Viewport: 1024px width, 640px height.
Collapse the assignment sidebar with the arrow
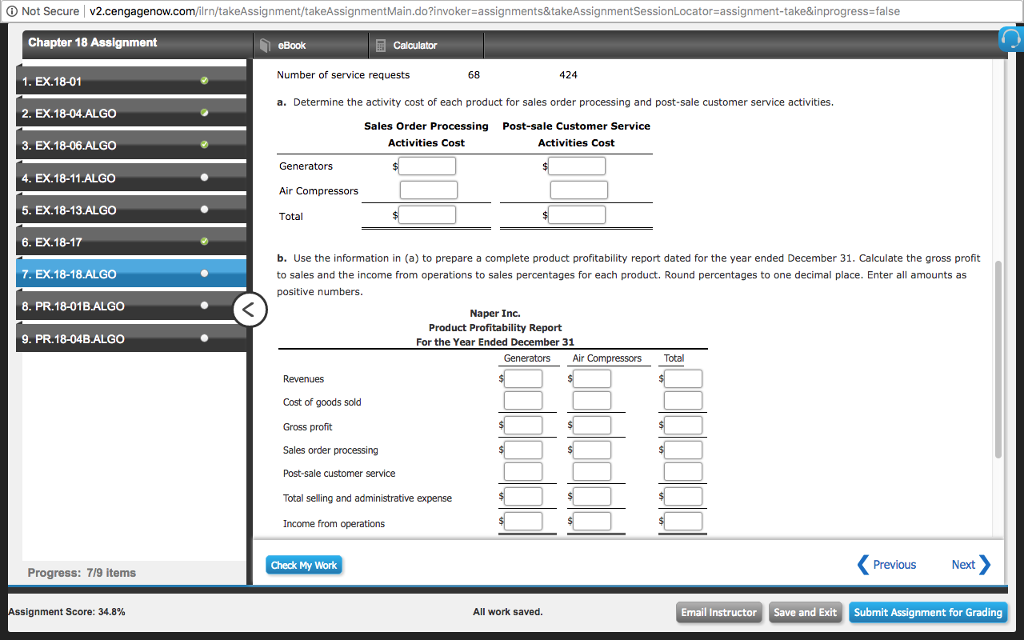pyautogui.click(x=250, y=309)
